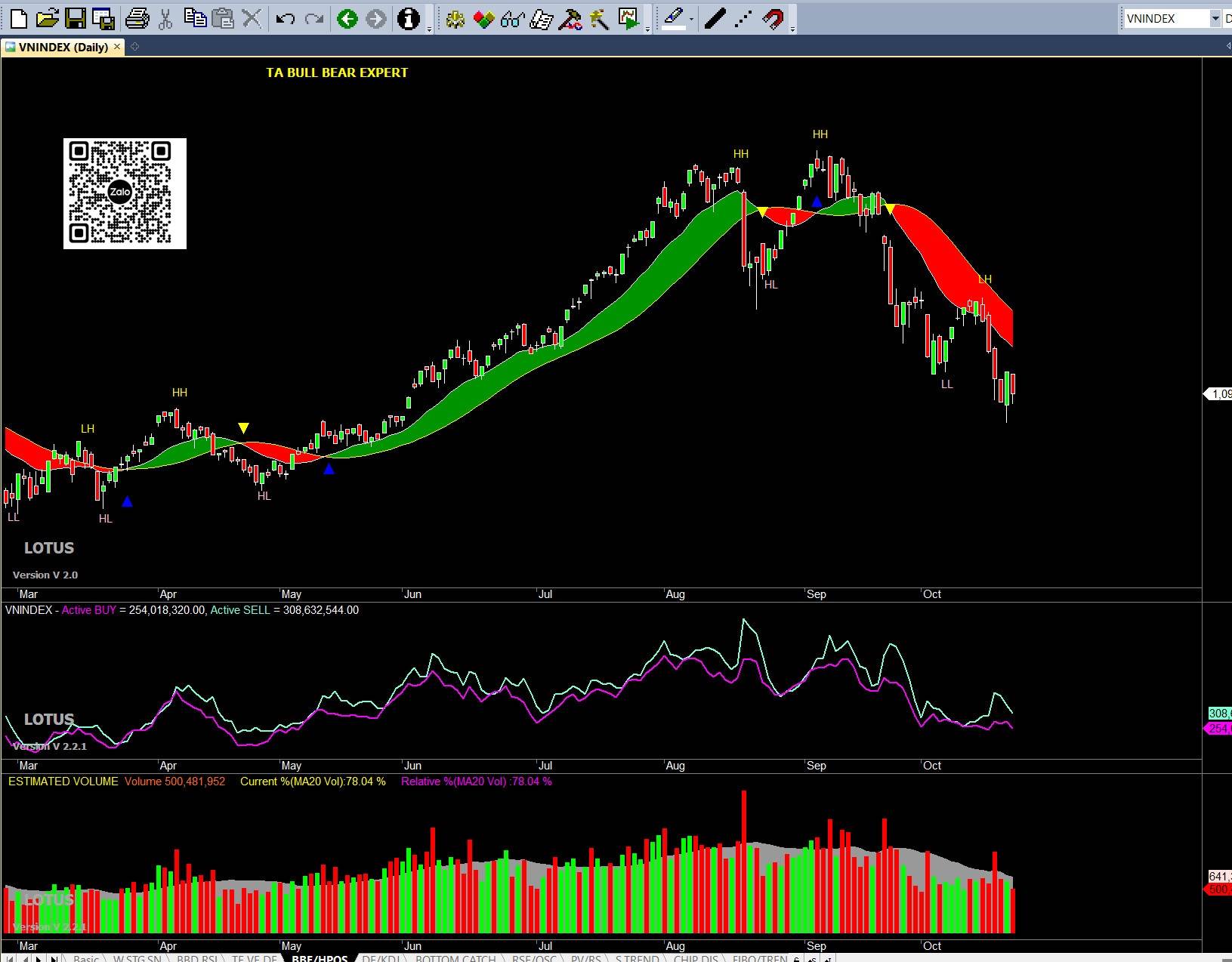The width and height of the screenshot is (1232, 962).
Task: Select the VNINDEX (Daily) chart tab
Action: [x=63, y=47]
